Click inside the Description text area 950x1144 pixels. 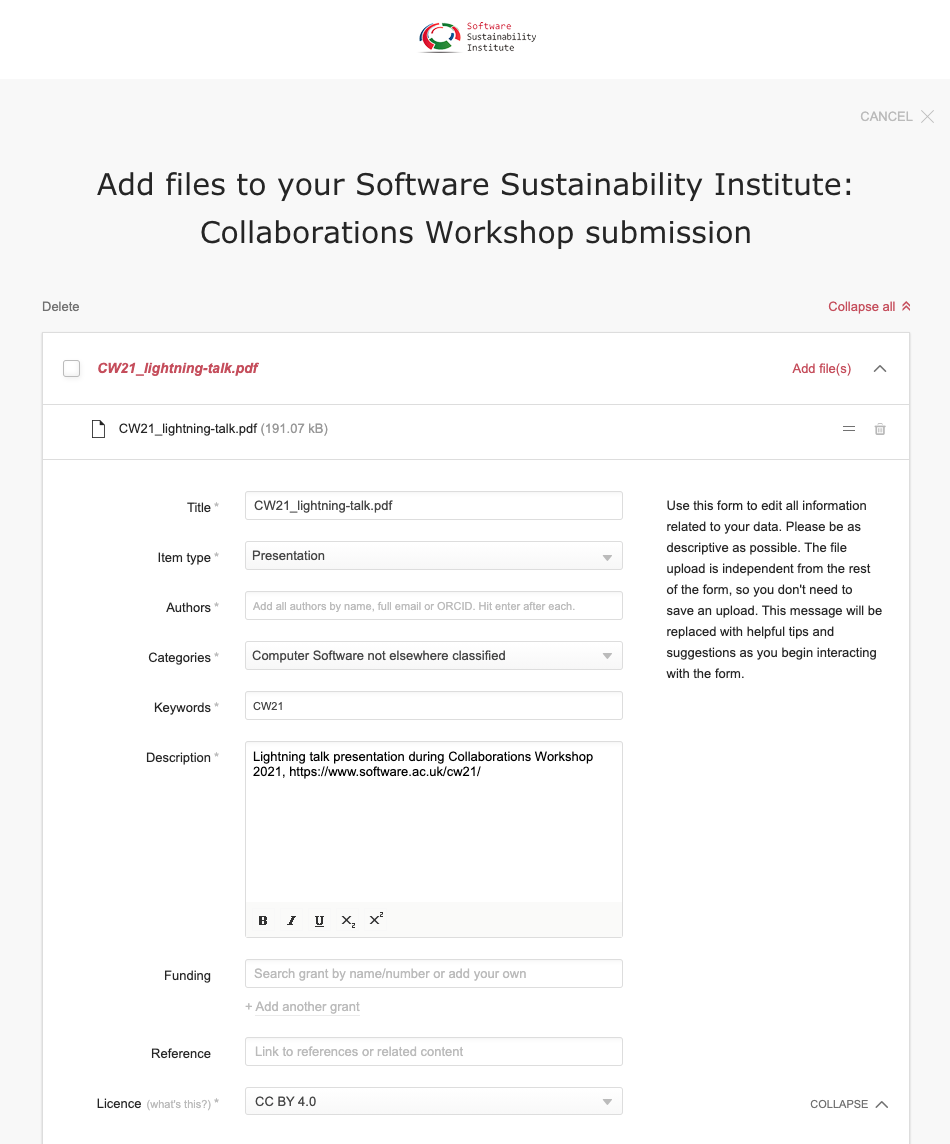point(433,822)
